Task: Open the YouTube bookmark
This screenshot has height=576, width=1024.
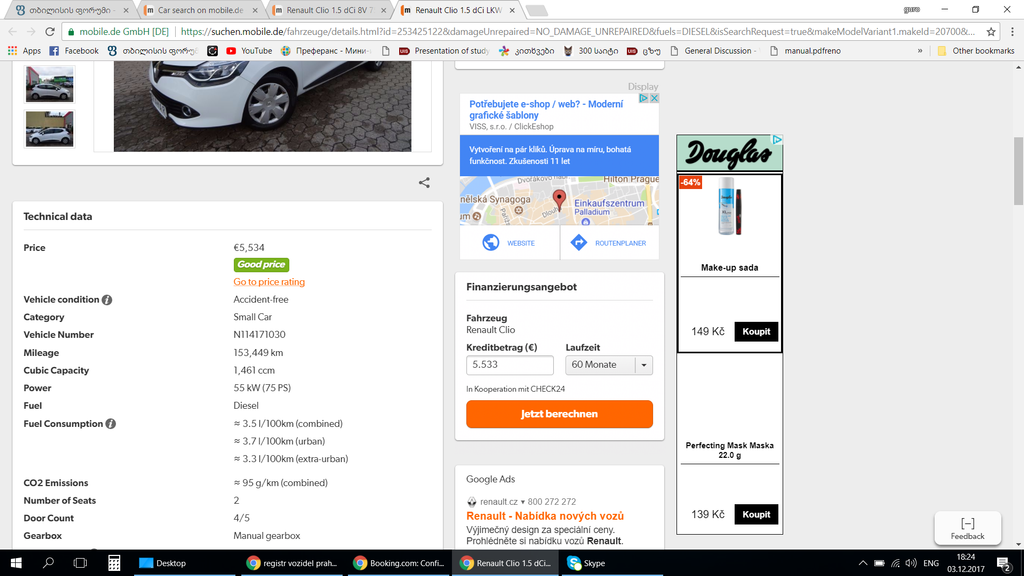Action: pos(249,51)
